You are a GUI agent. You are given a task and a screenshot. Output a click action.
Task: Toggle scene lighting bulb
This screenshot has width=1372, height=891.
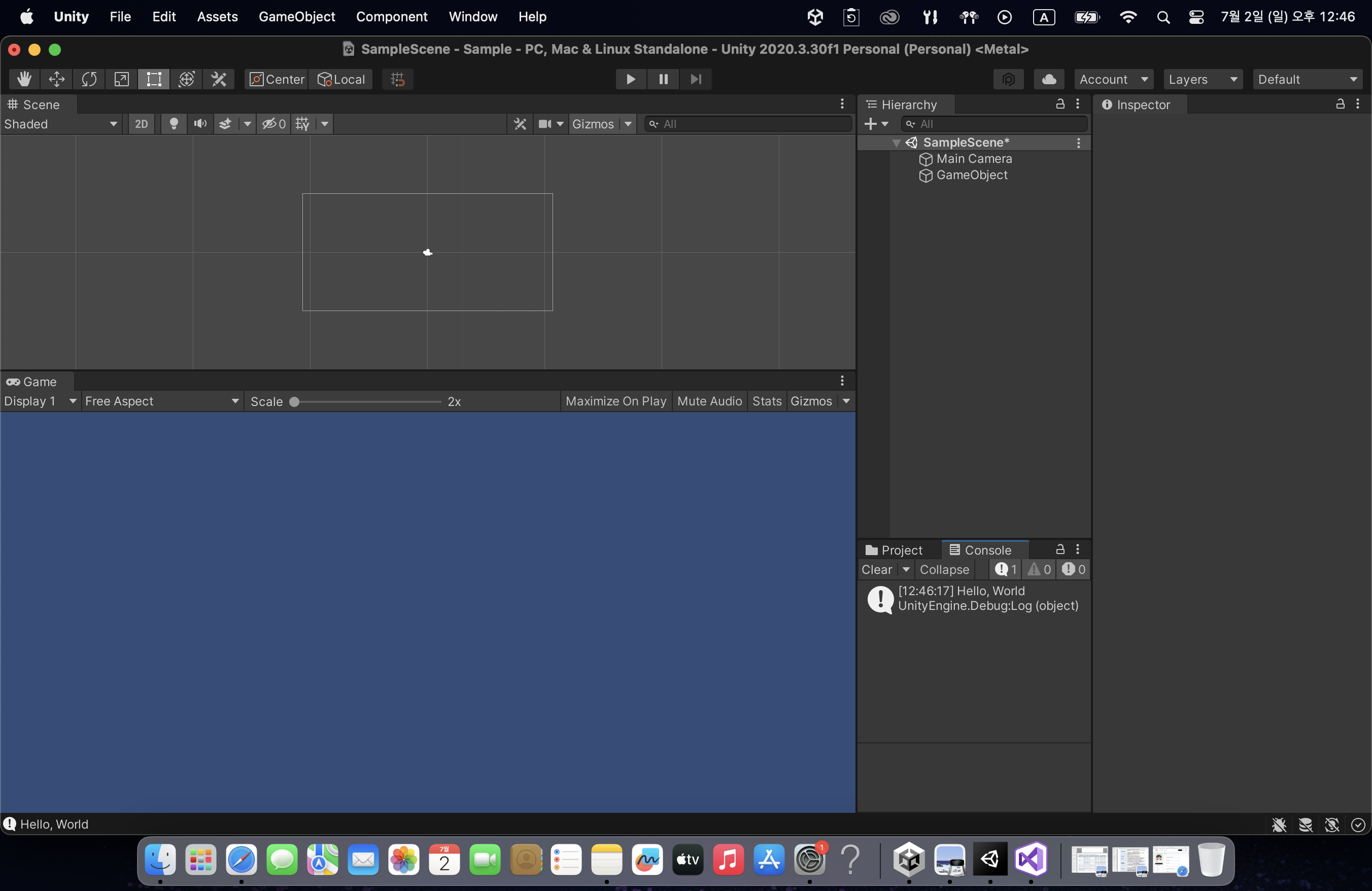point(174,124)
